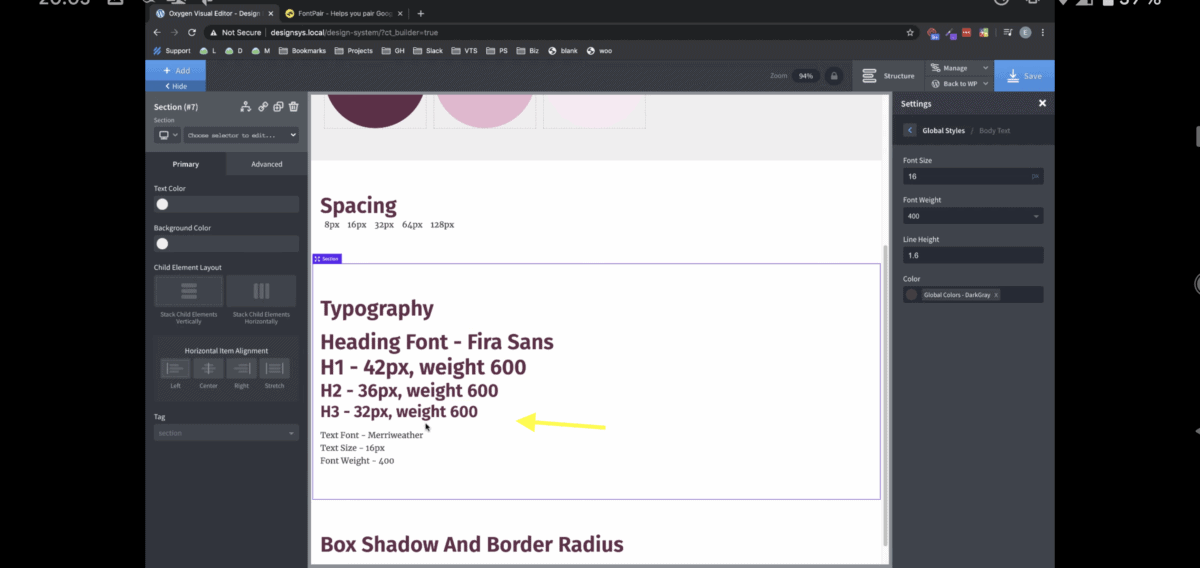Delete the section using the trash icon
This screenshot has height=568, width=1200.
[x=294, y=107]
